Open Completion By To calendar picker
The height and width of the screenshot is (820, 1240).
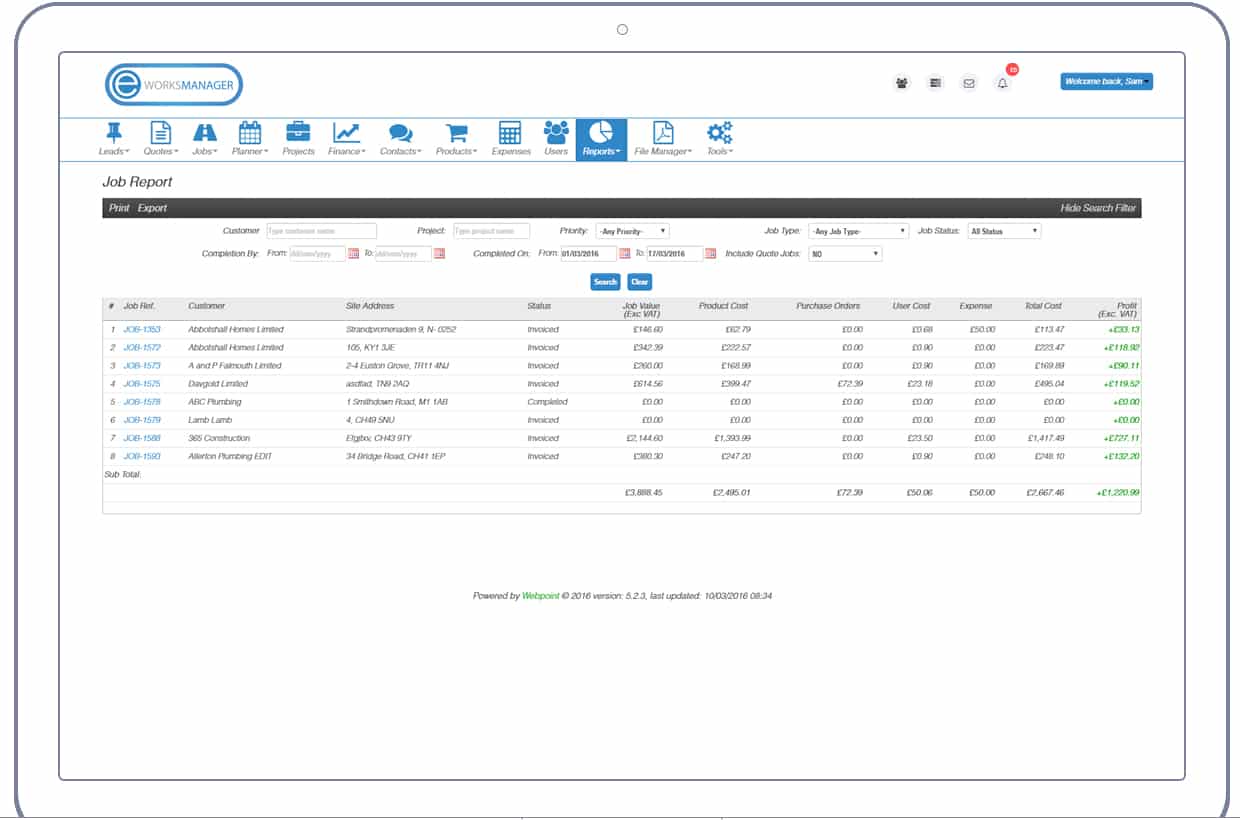[439, 254]
